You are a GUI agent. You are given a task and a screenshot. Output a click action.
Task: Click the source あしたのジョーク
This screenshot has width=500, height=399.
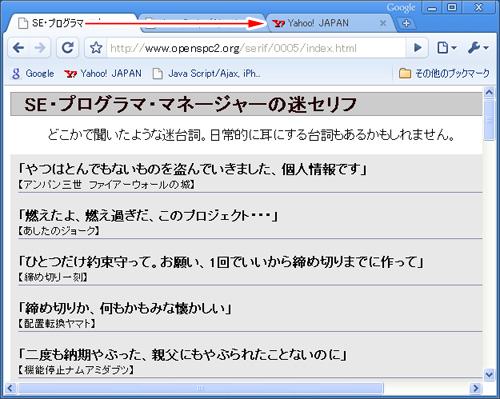59,231
